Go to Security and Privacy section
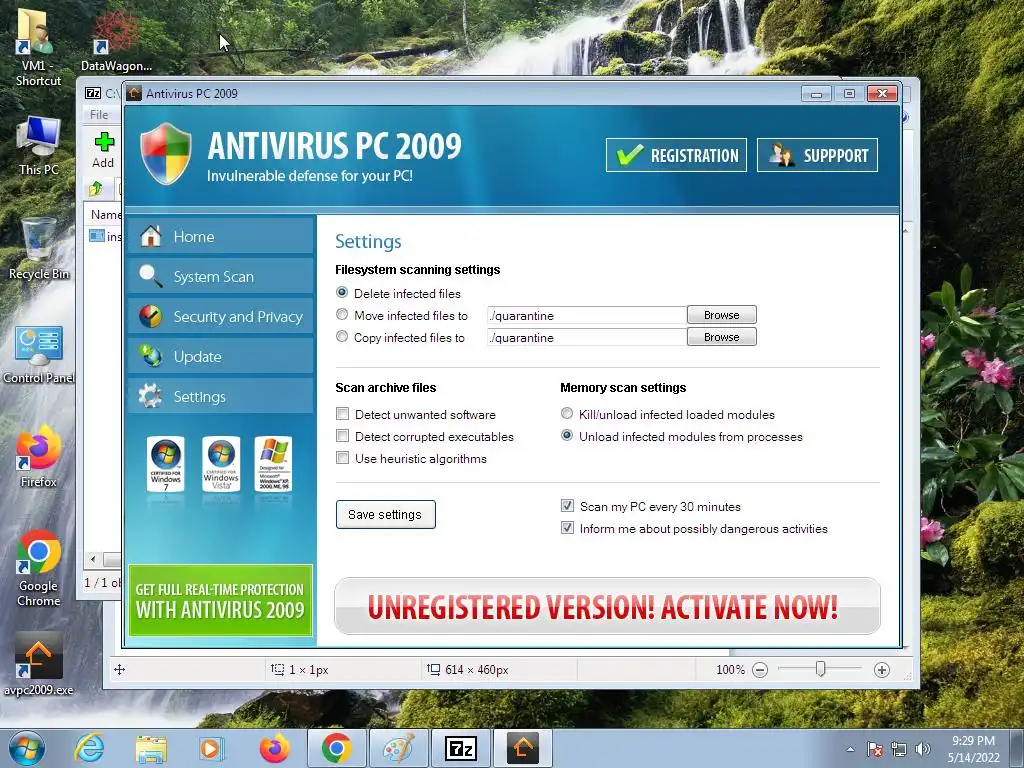 (x=221, y=316)
